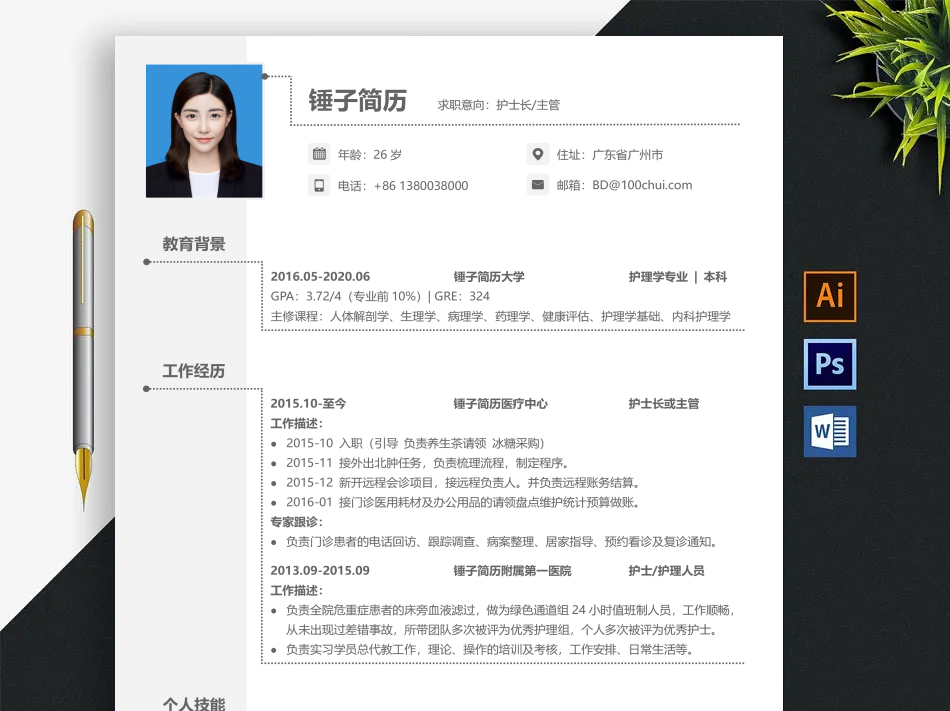Click the calendar icon beside 年龄
The image size is (950, 711).
[319, 154]
